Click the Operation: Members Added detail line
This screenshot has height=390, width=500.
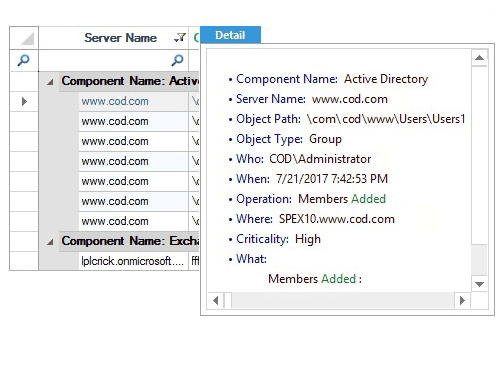[x=307, y=199]
